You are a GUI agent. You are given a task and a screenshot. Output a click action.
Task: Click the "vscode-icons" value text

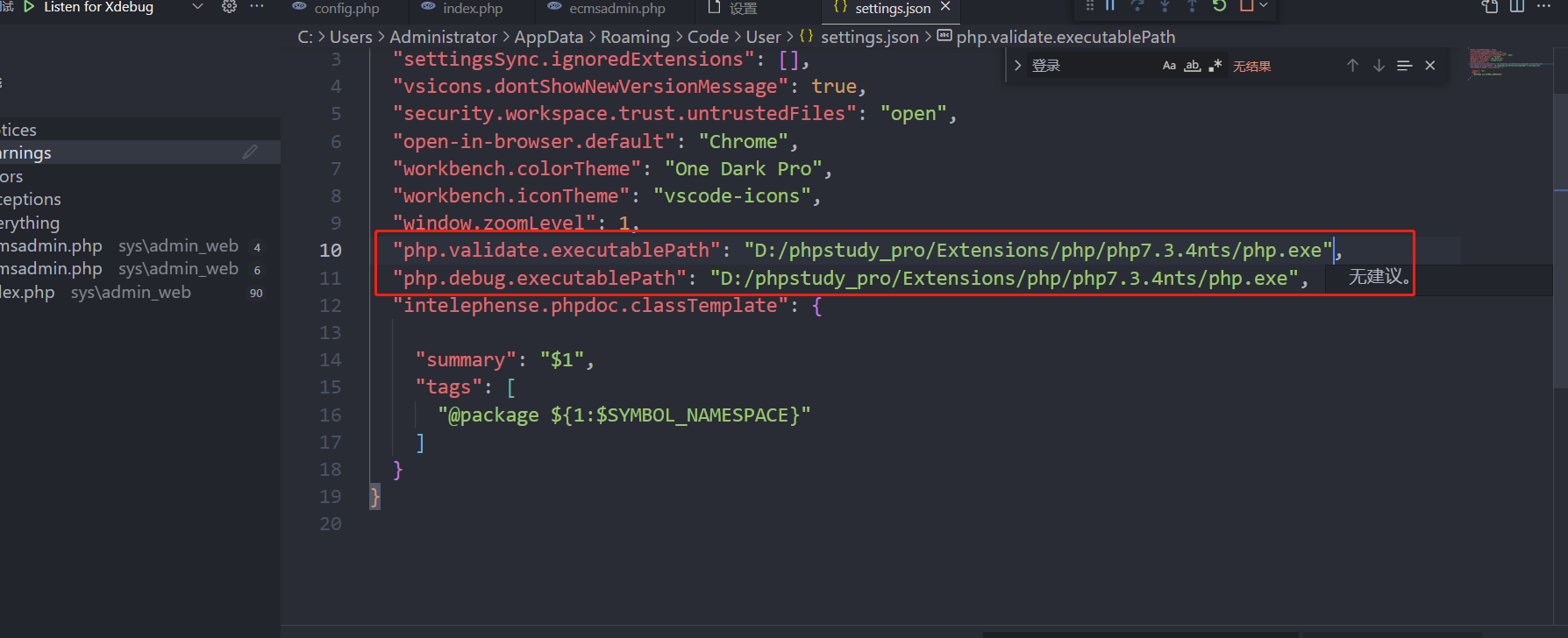(x=732, y=196)
